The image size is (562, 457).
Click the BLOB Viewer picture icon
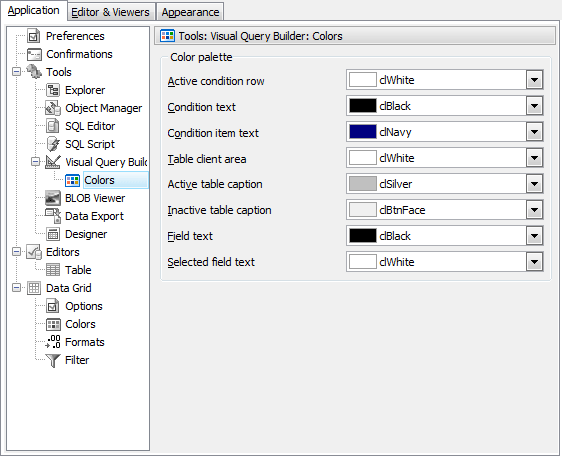pos(53,198)
